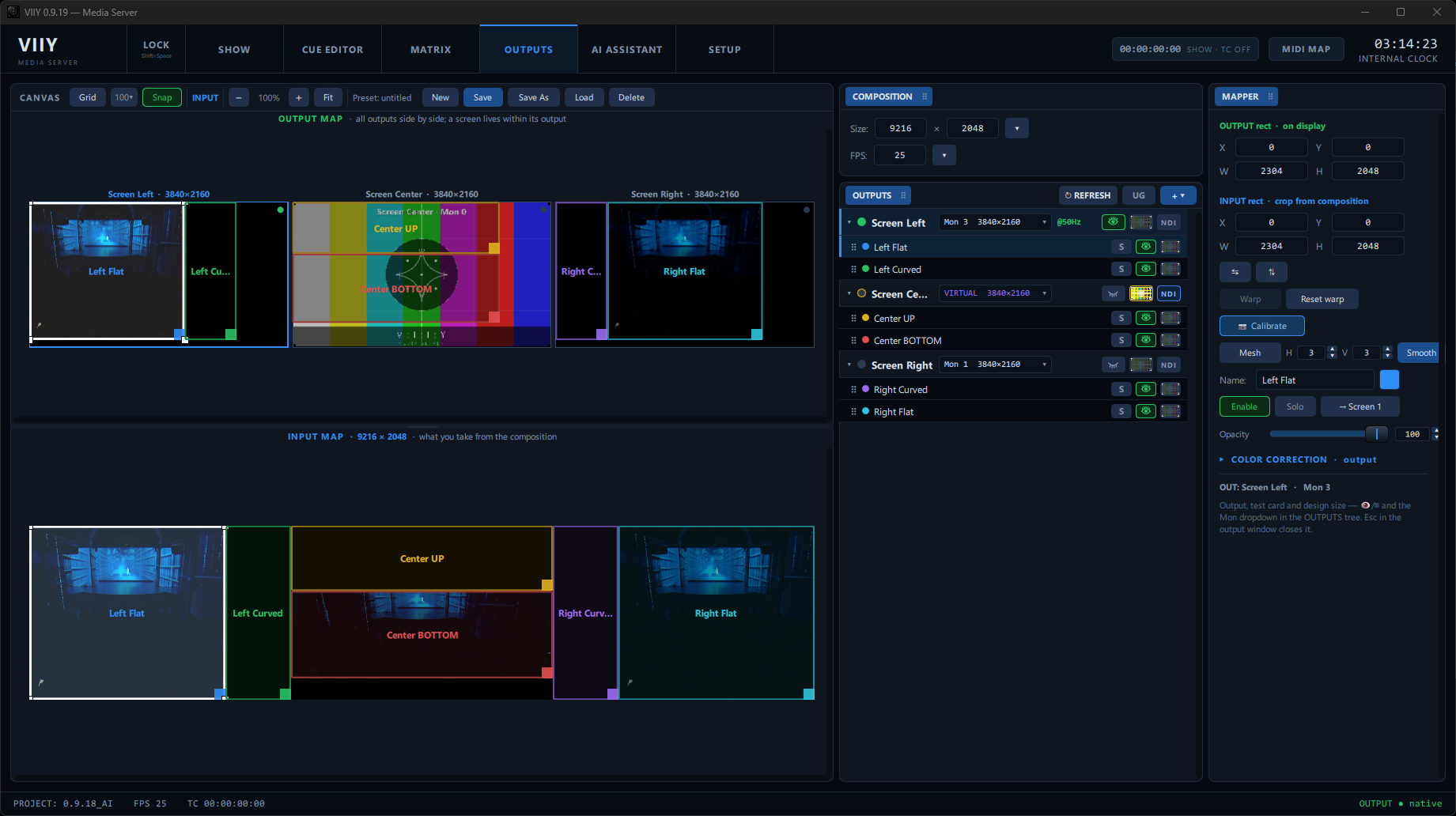Solo the Right Flat slice

[1121, 411]
